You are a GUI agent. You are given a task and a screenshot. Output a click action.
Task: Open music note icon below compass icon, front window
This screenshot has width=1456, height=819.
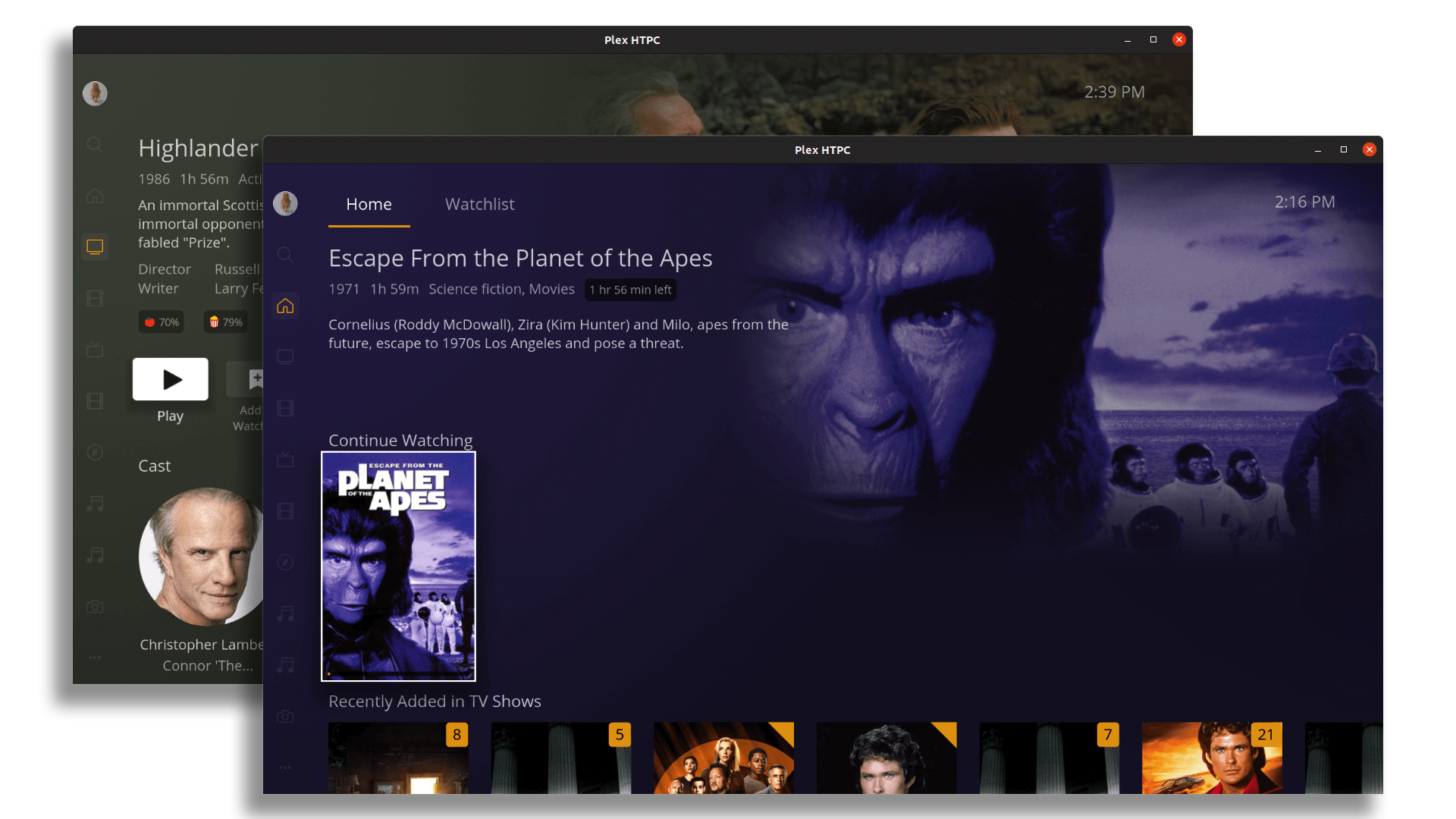(285, 613)
